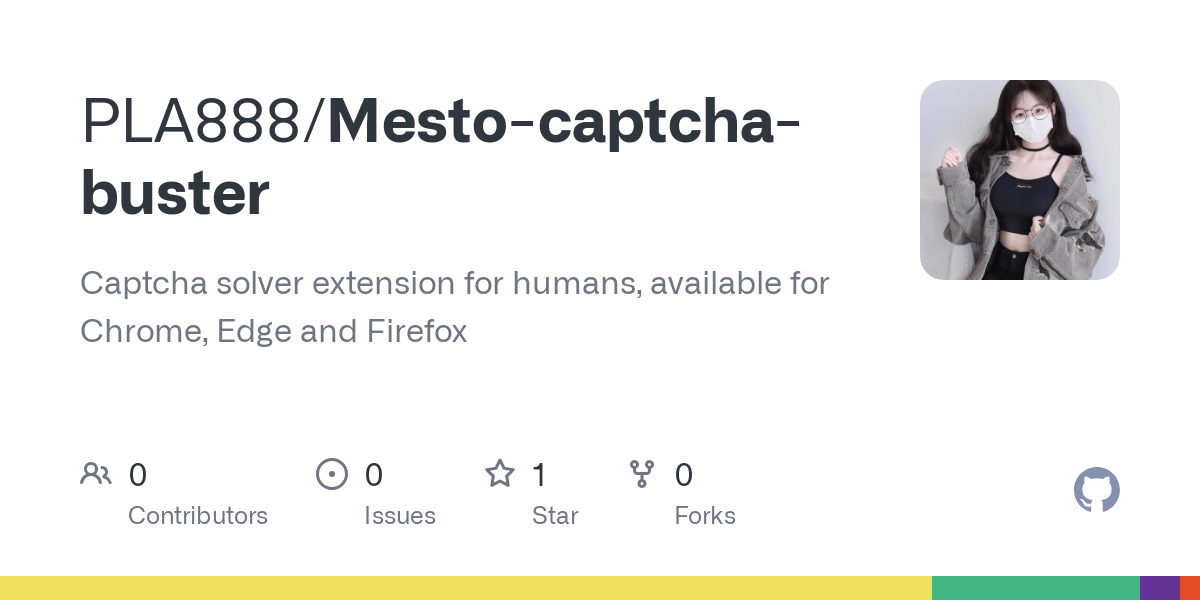Open the repository owner avatar image

pos(1020,180)
